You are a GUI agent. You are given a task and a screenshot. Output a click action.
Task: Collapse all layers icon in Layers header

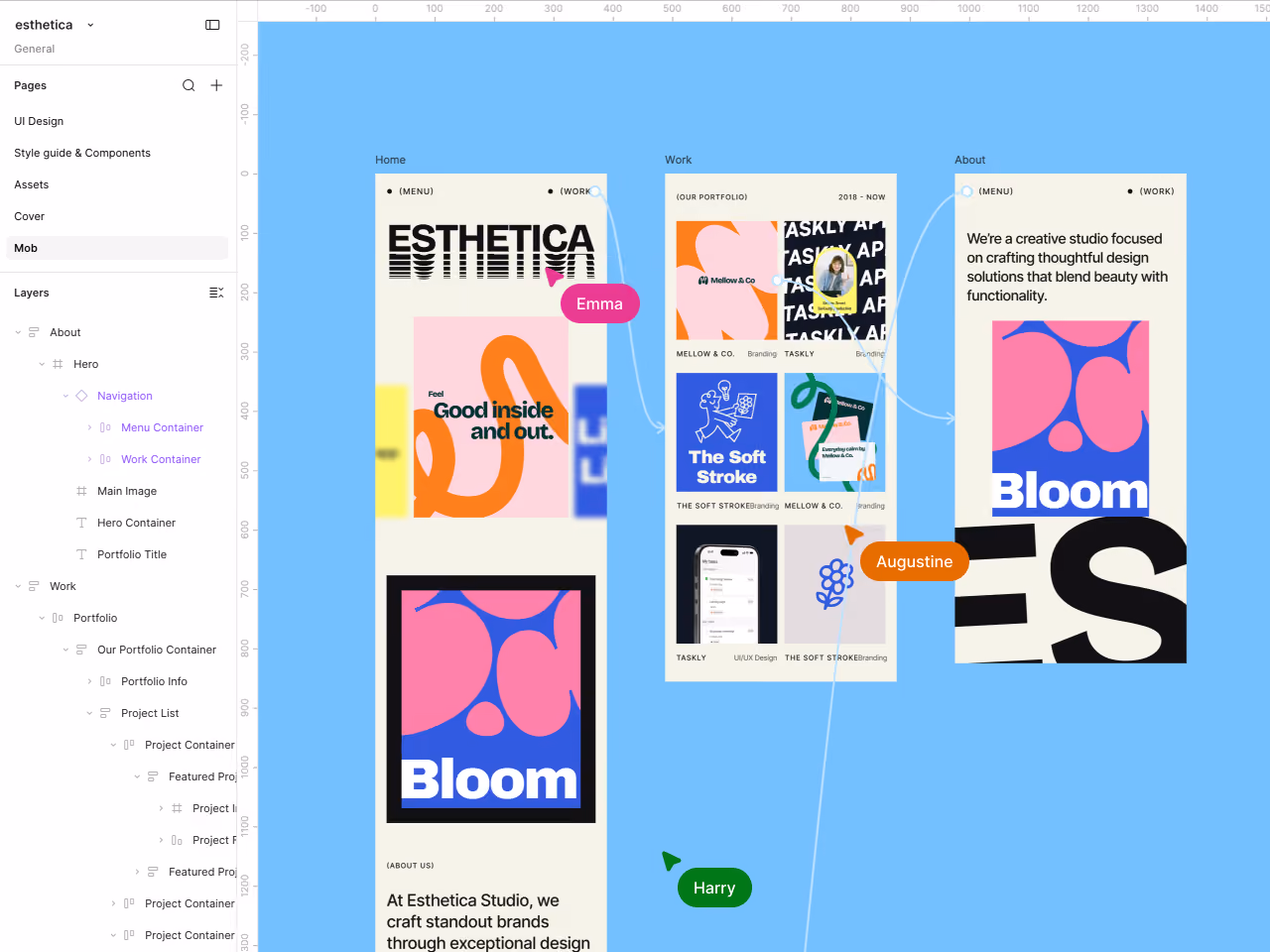(x=216, y=293)
